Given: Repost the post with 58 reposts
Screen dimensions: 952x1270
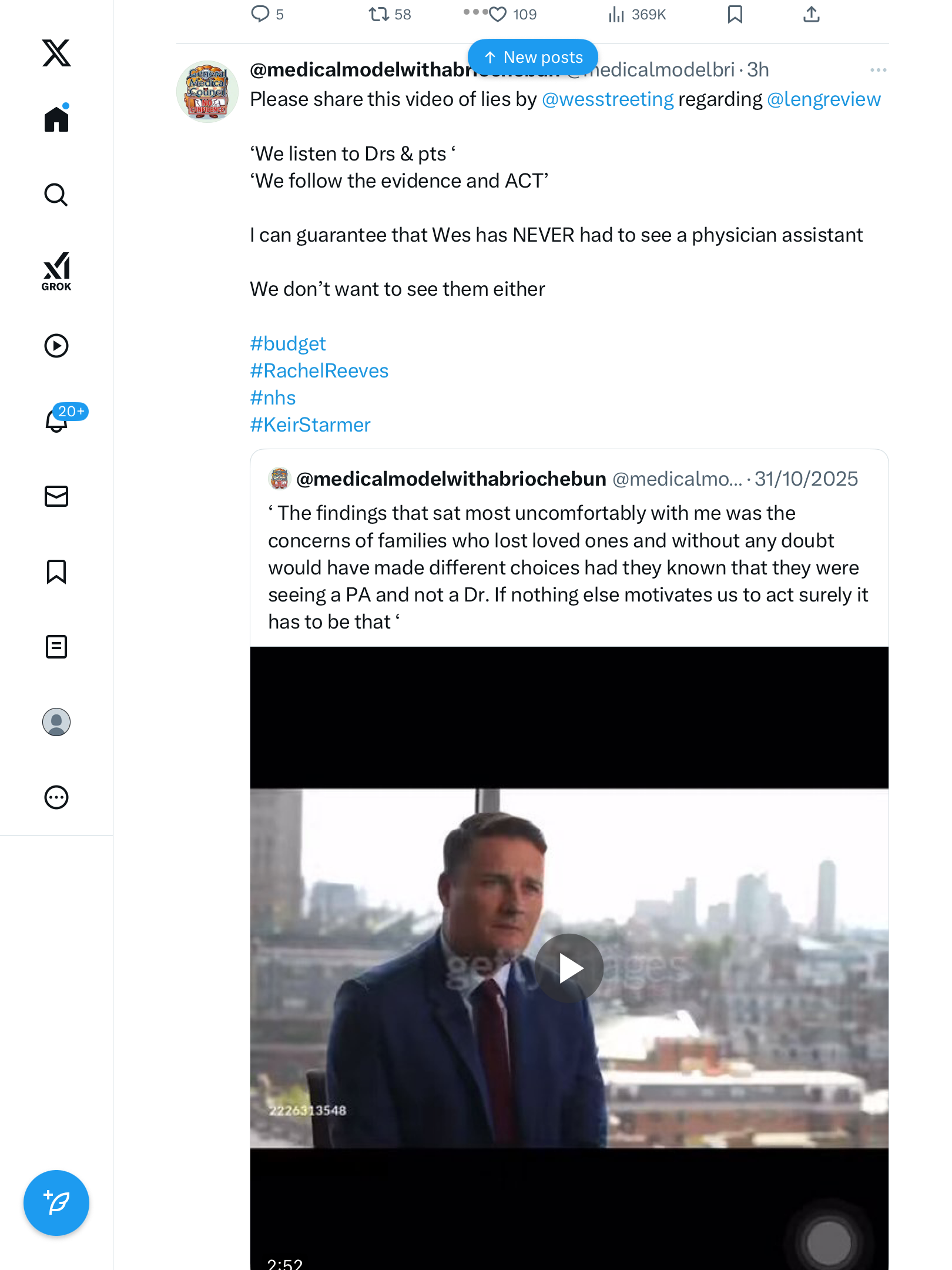Looking at the screenshot, I should pos(379,14).
